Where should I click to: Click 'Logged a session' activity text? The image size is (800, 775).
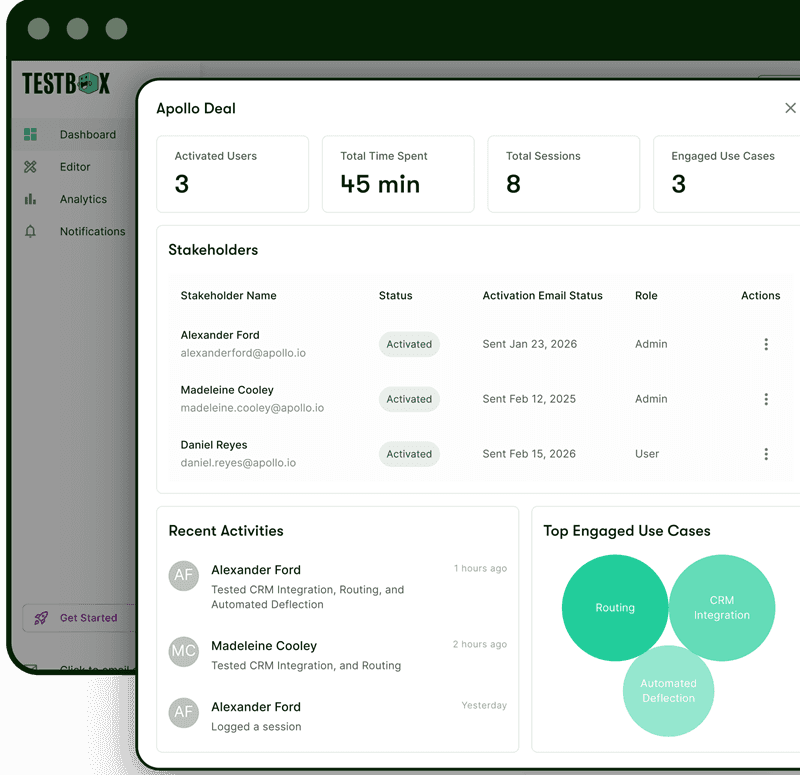click(x=256, y=727)
